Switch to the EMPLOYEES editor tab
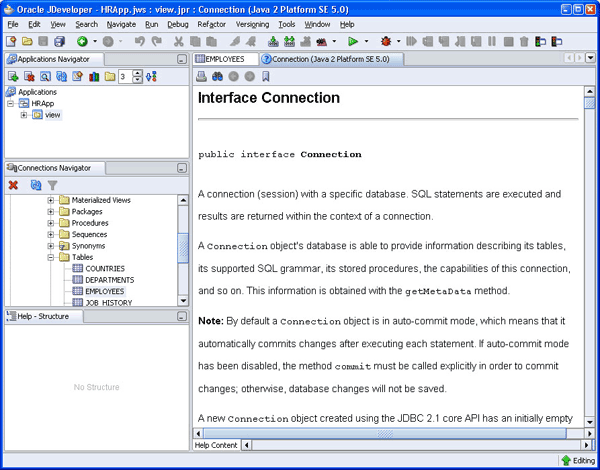 (x=225, y=59)
